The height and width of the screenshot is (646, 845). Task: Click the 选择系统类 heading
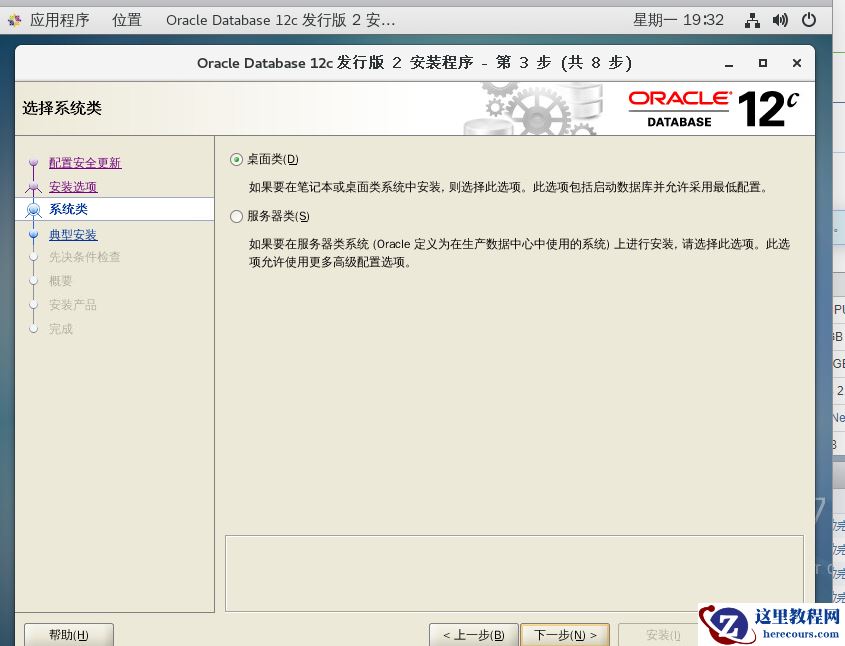point(62,108)
